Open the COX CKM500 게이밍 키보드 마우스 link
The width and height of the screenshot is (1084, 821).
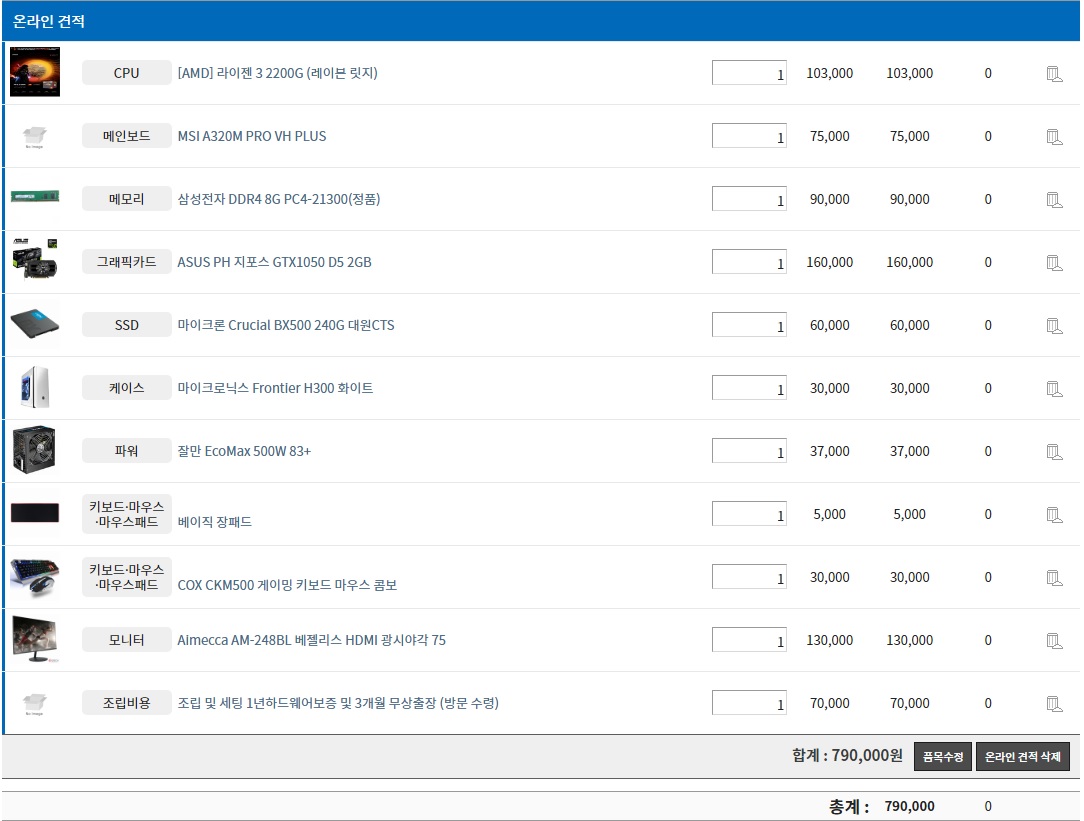pyautogui.click(x=287, y=585)
